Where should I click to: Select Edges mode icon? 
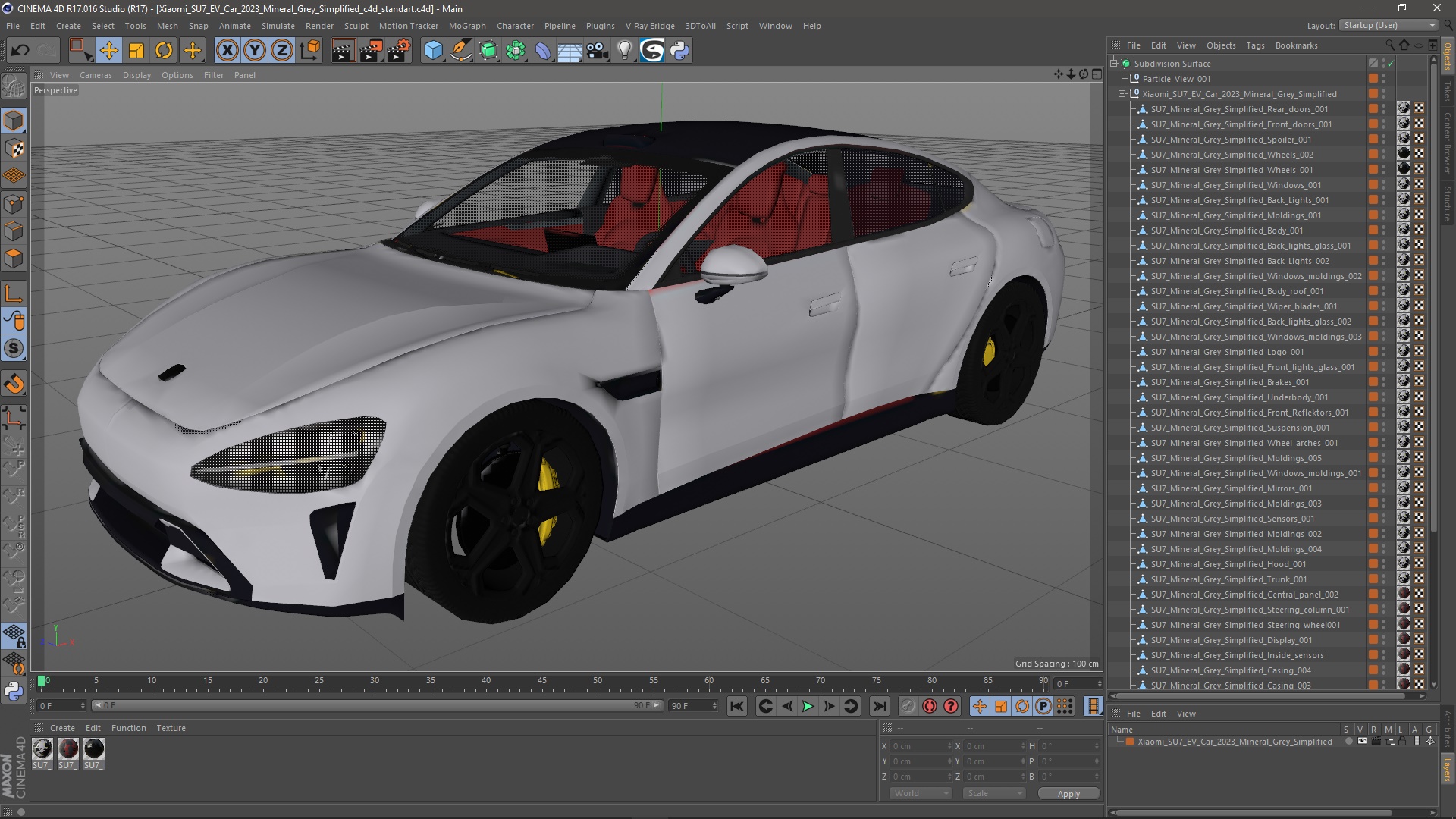[x=14, y=231]
